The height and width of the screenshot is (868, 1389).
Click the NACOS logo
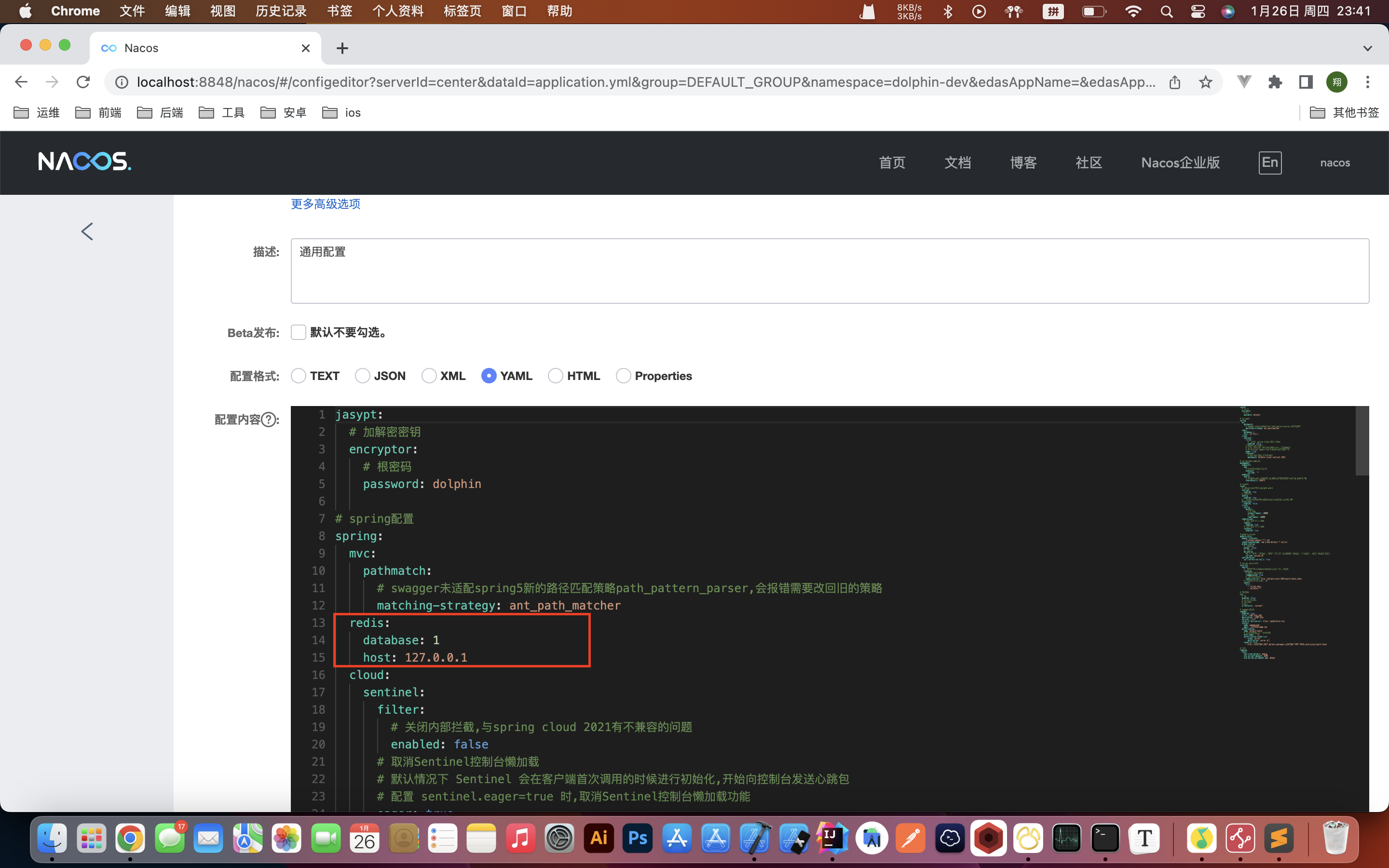pyautogui.click(x=84, y=162)
